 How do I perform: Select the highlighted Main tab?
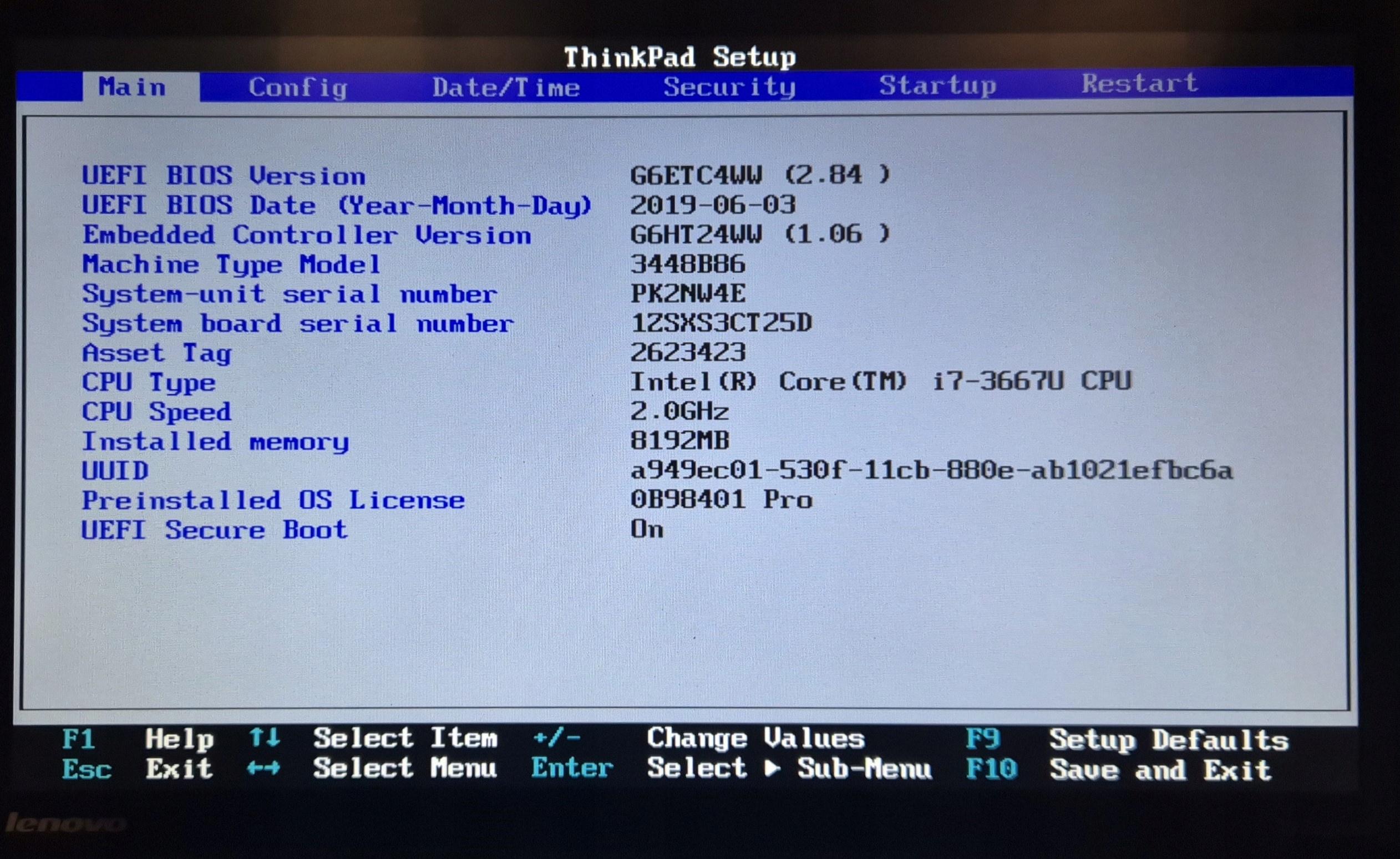(x=133, y=88)
